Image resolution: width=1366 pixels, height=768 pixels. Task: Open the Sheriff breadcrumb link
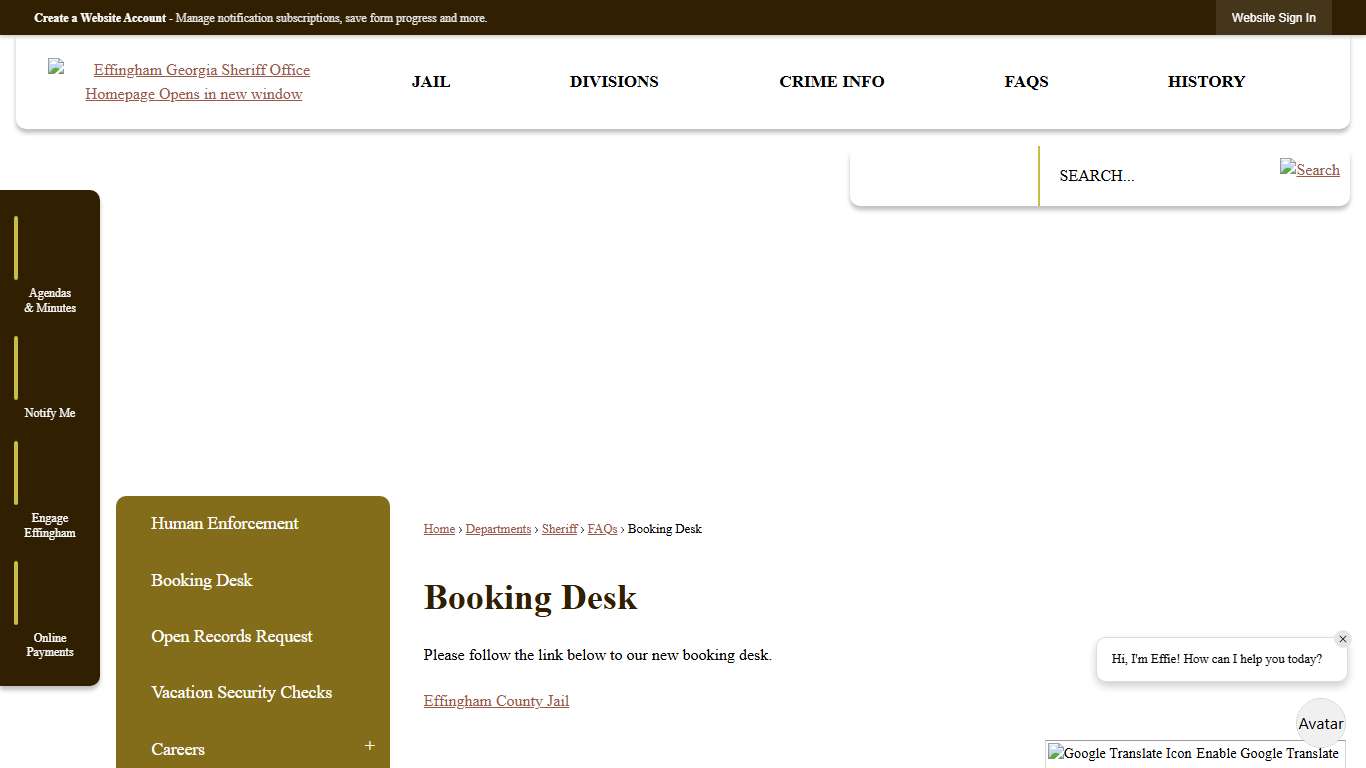click(559, 529)
